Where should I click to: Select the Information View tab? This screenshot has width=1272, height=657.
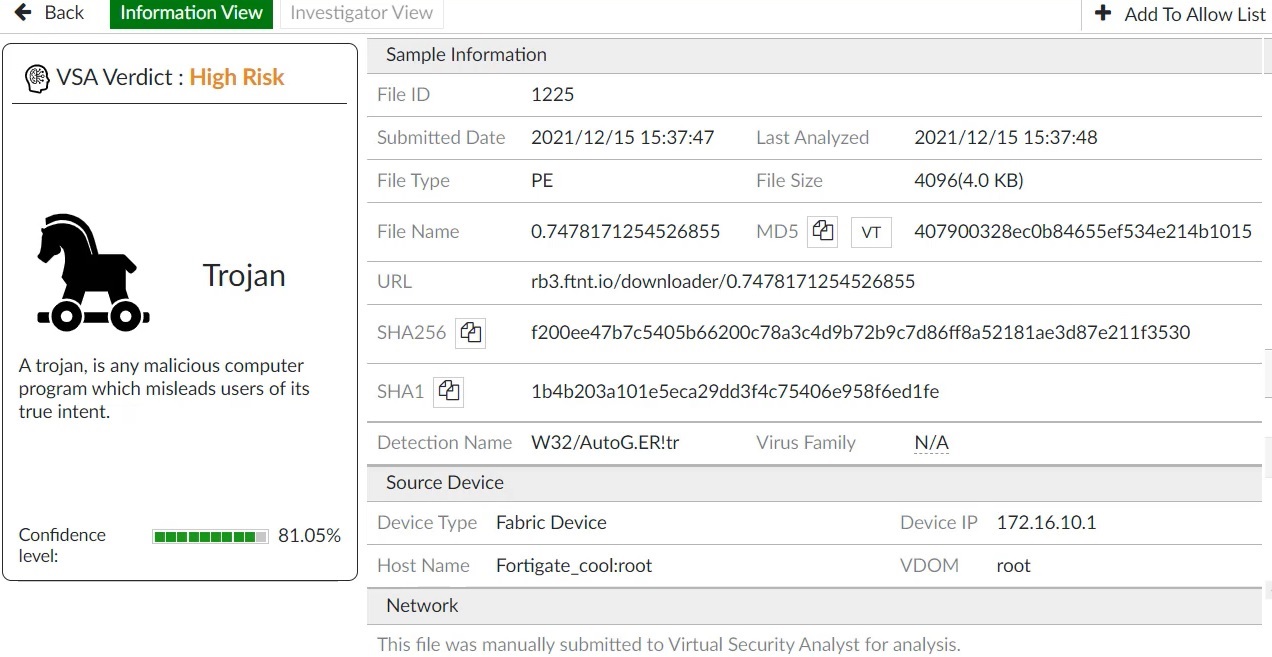click(x=191, y=13)
